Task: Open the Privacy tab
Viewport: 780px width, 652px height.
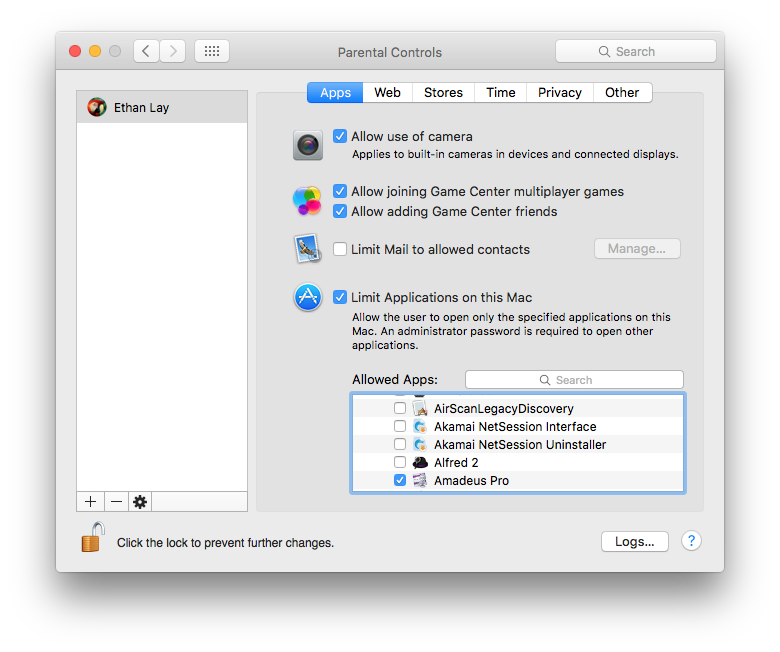Action: pos(559,93)
